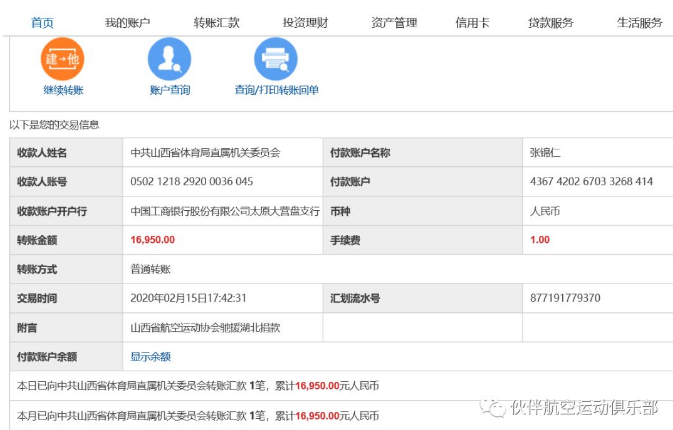673x430 pixels.
Task: Click the printer icon for 查询/打印转账回单
Action: pos(276,59)
